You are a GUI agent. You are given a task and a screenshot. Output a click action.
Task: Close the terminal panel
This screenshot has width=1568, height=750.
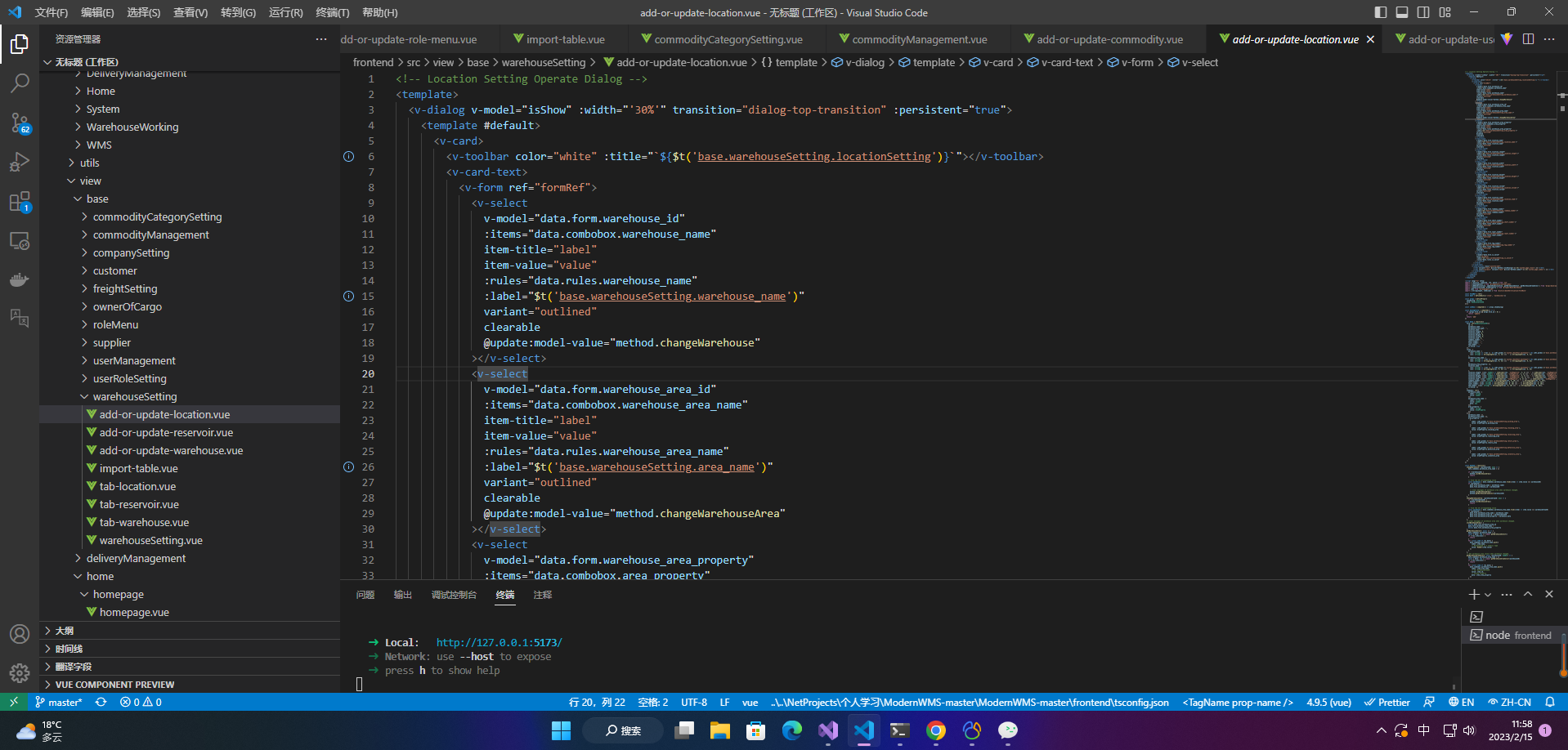(x=1549, y=594)
